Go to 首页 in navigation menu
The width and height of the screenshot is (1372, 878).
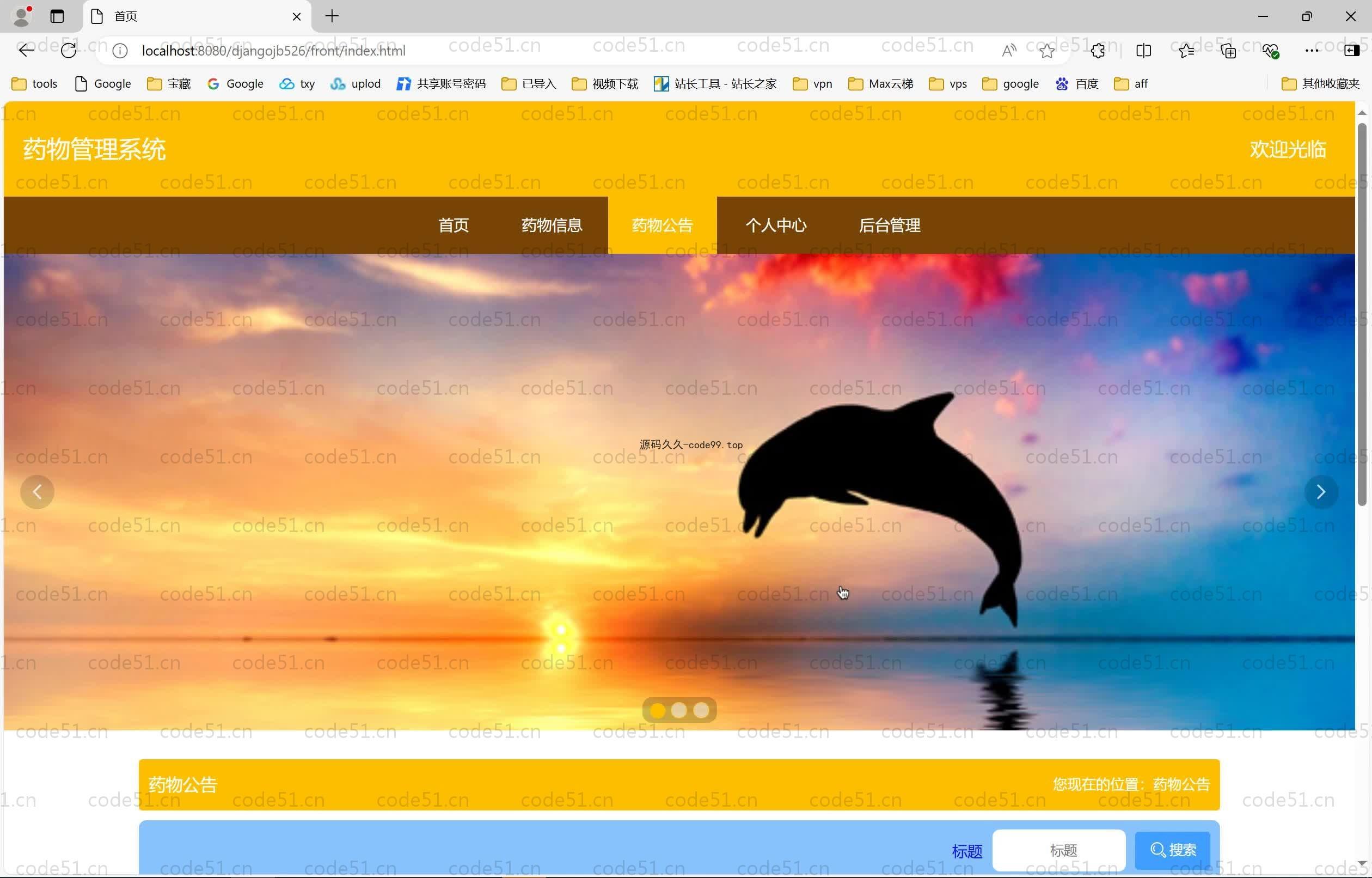click(454, 225)
